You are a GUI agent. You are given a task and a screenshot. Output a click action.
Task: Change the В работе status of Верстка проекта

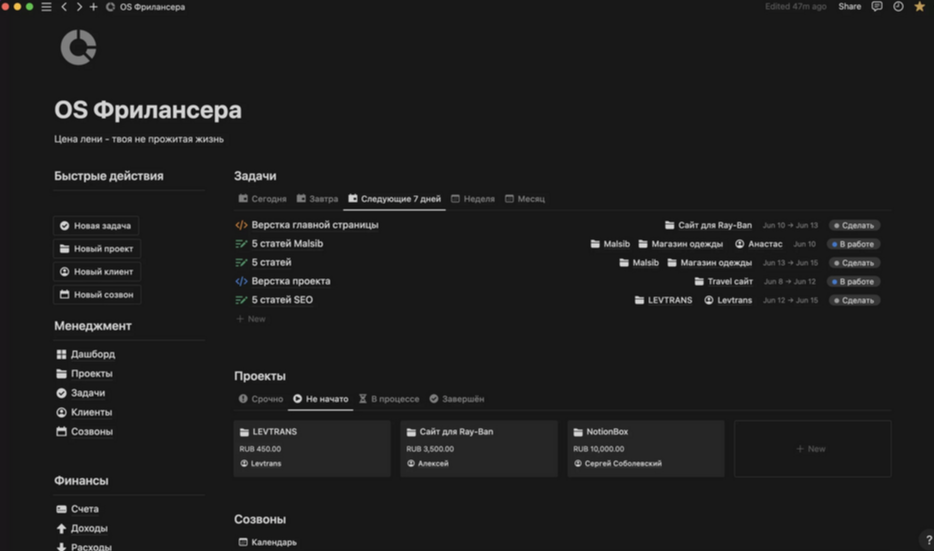(x=854, y=282)
